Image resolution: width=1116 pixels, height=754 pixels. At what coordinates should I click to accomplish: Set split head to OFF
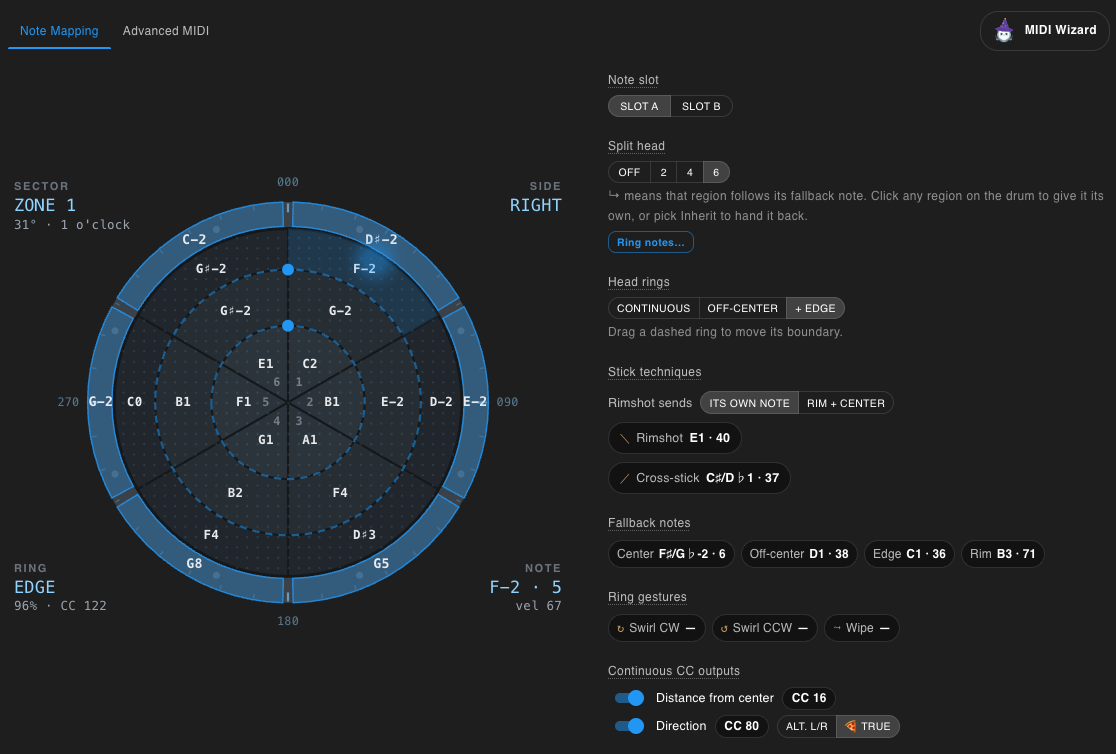click(629, 172)
